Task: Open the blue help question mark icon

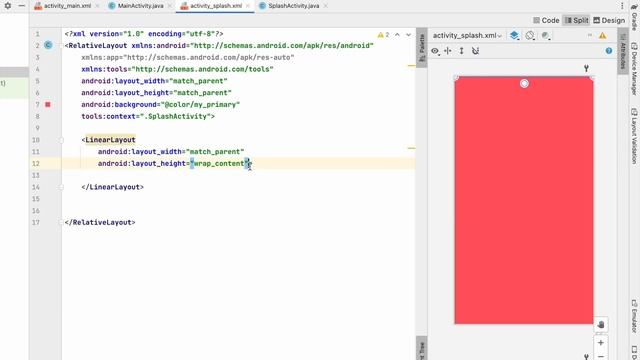Action: (609, 51)
